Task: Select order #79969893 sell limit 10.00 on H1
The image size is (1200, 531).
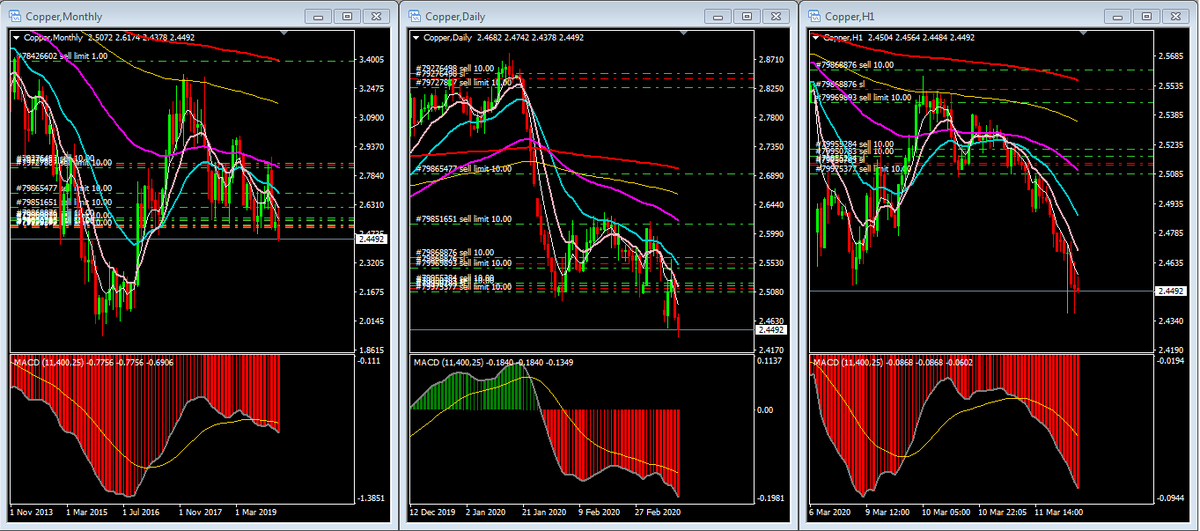Action: click(864, 98)
